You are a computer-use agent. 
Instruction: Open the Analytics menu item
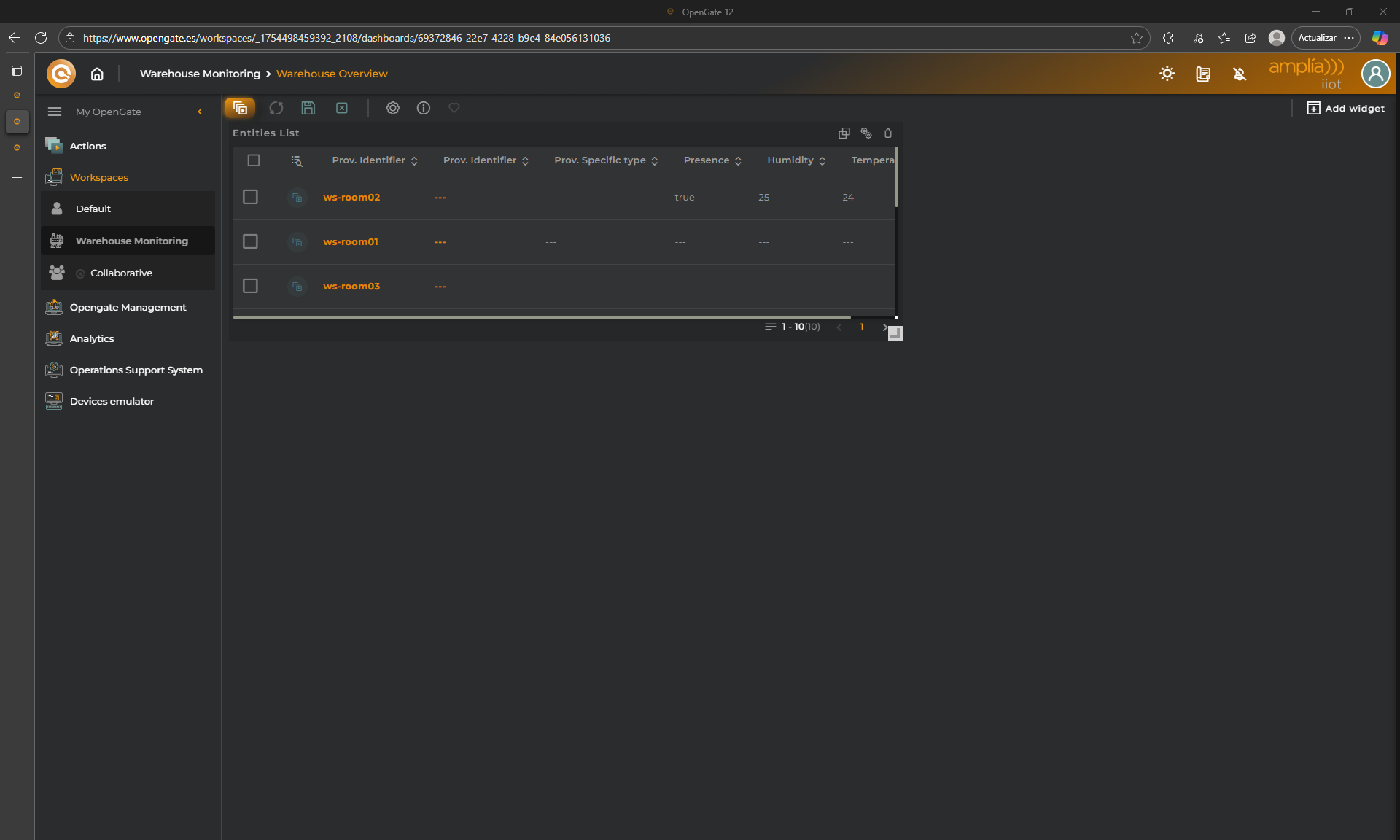click(x=92, y=338)
